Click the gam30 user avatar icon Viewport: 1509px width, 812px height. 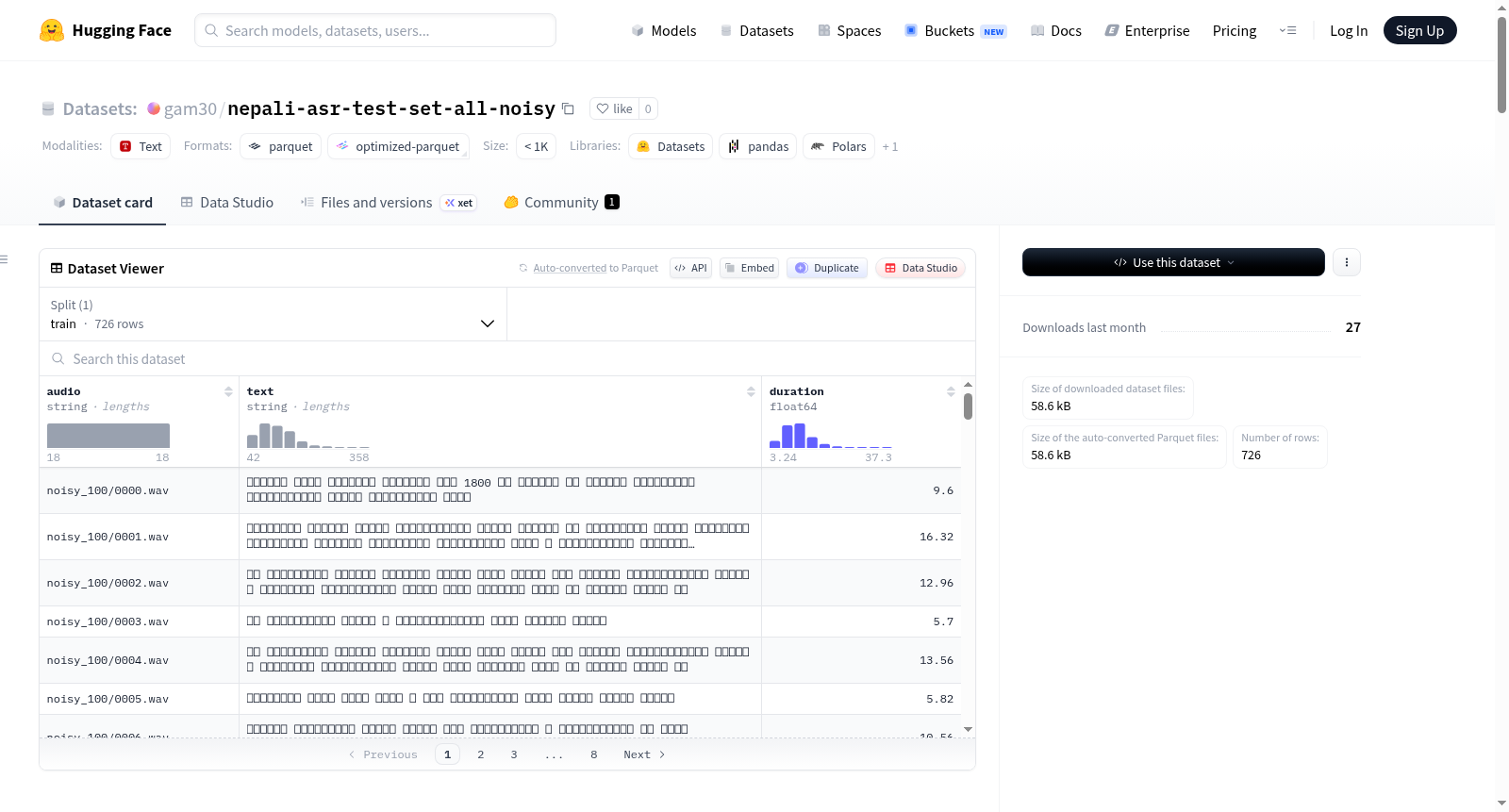pyautogui.click(x=154, y=108)
